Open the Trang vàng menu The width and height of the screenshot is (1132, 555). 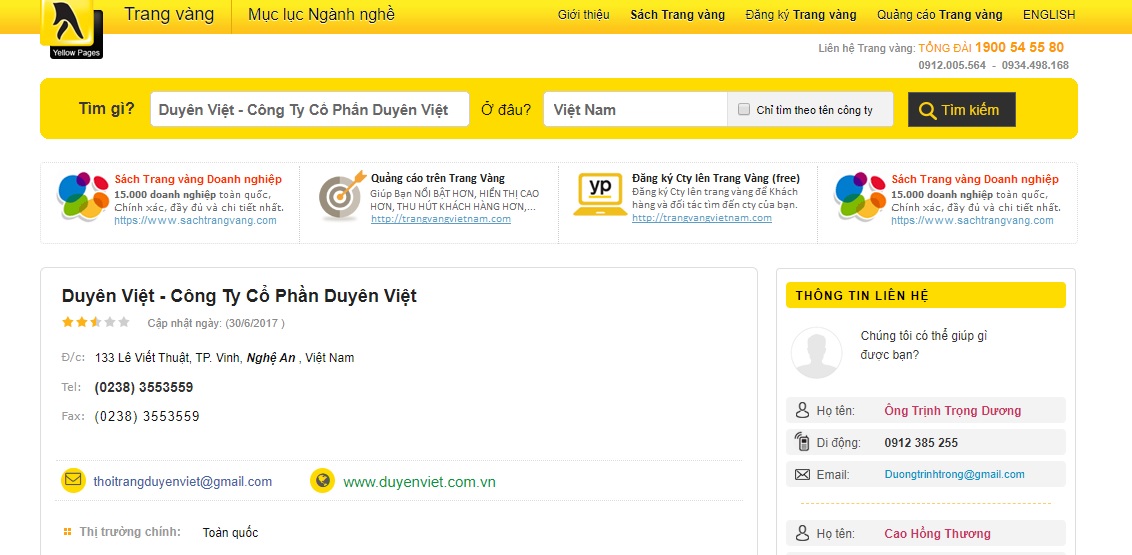pyautogui.click(x=169, y=14)
